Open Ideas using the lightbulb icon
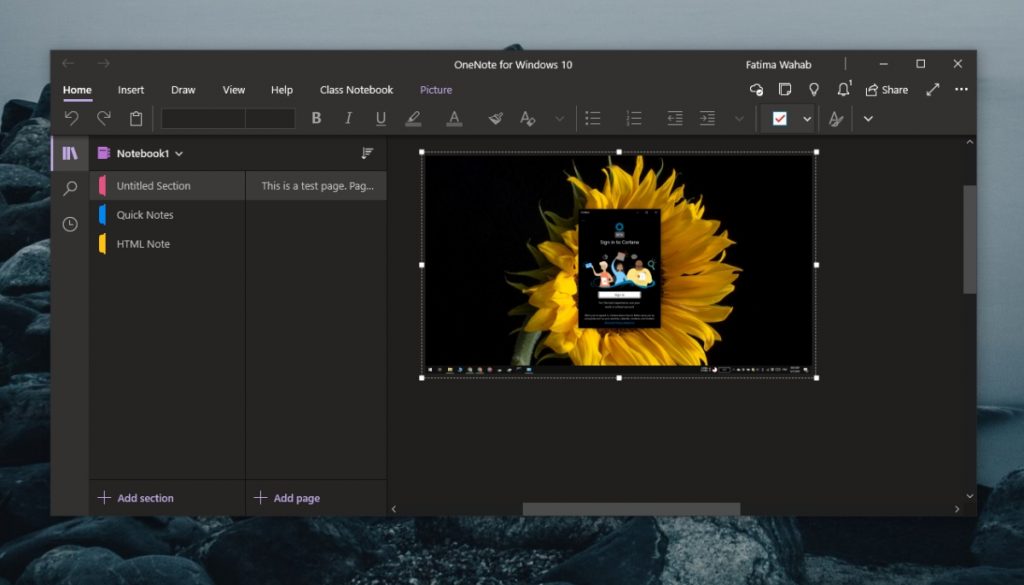 814,90
